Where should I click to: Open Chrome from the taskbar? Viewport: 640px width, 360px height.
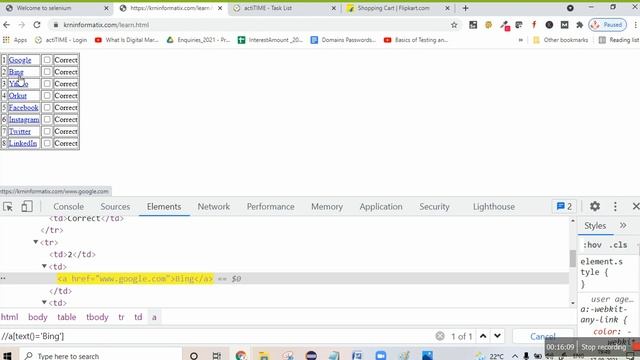pos(241,356)
